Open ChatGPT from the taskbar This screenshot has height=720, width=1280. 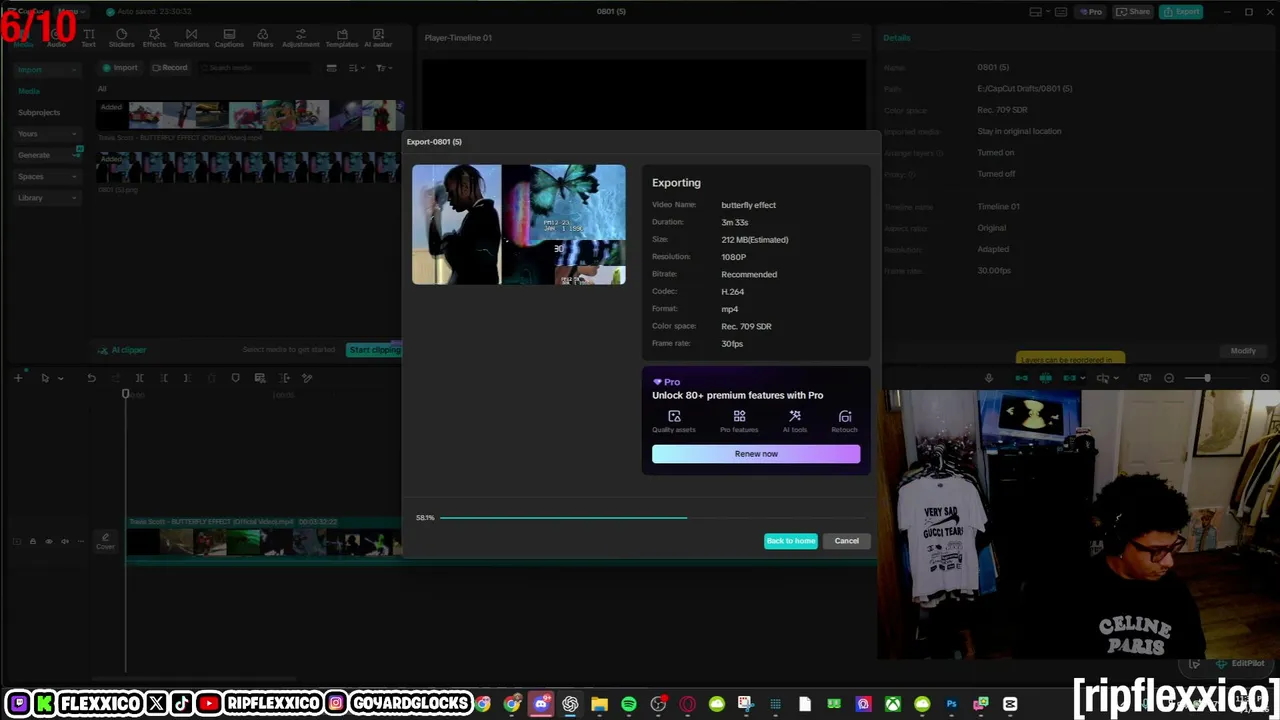570,704
